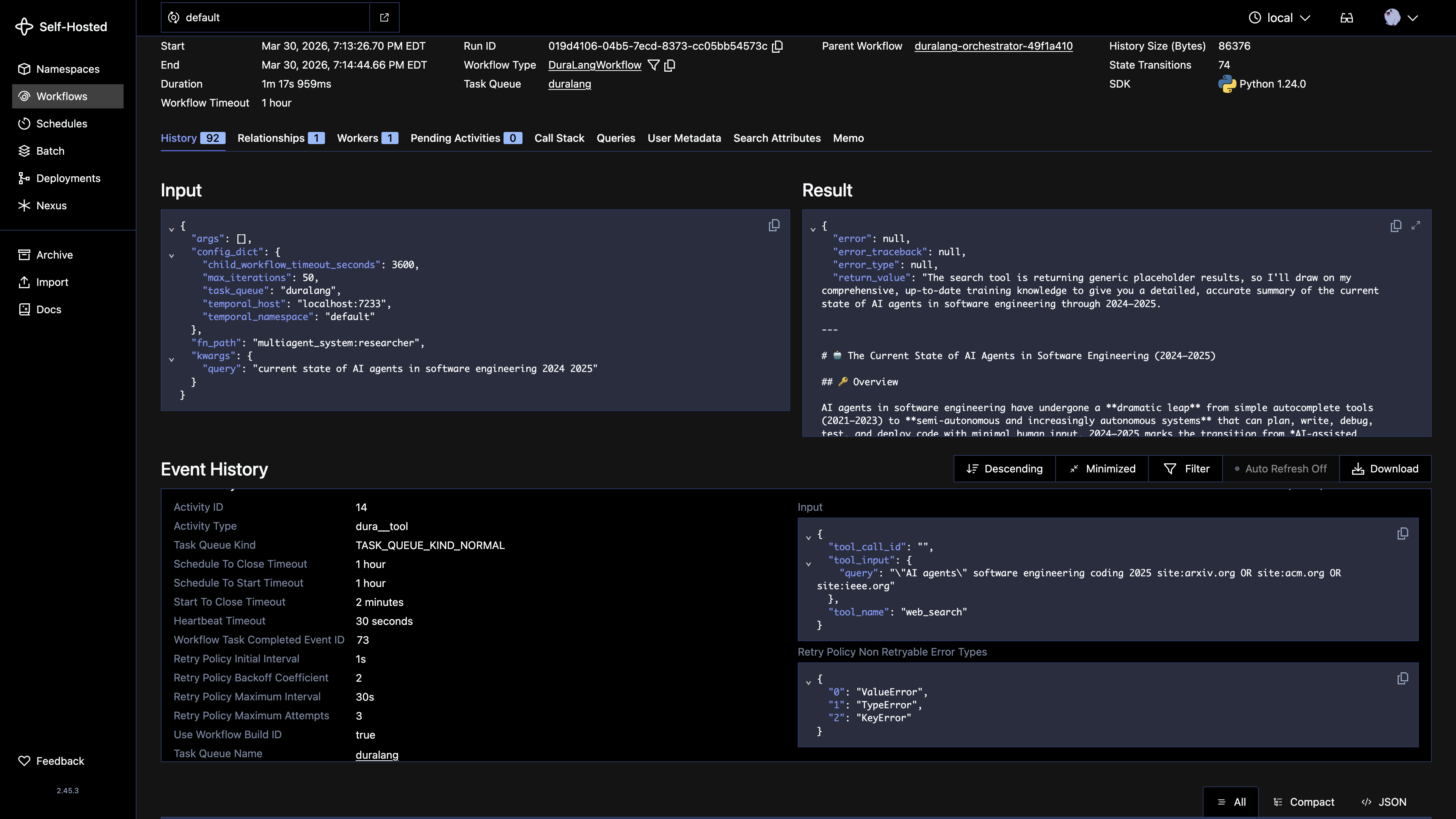Open Archive in the sidebar

click(68, 255)
